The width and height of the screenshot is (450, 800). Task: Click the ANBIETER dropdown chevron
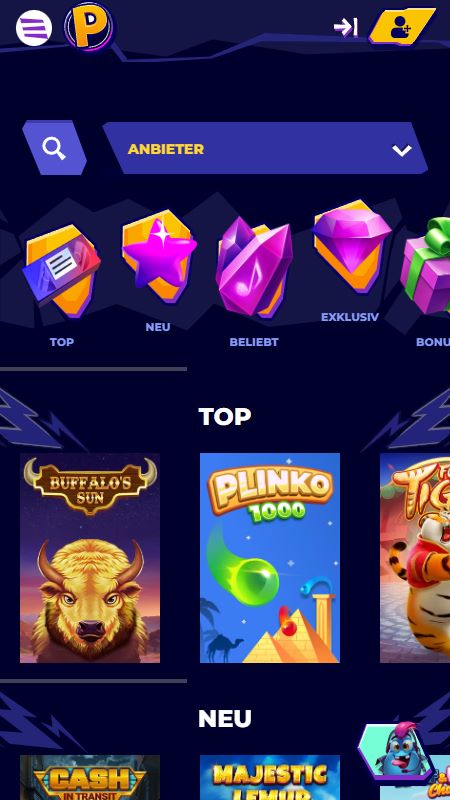point(402,150)
